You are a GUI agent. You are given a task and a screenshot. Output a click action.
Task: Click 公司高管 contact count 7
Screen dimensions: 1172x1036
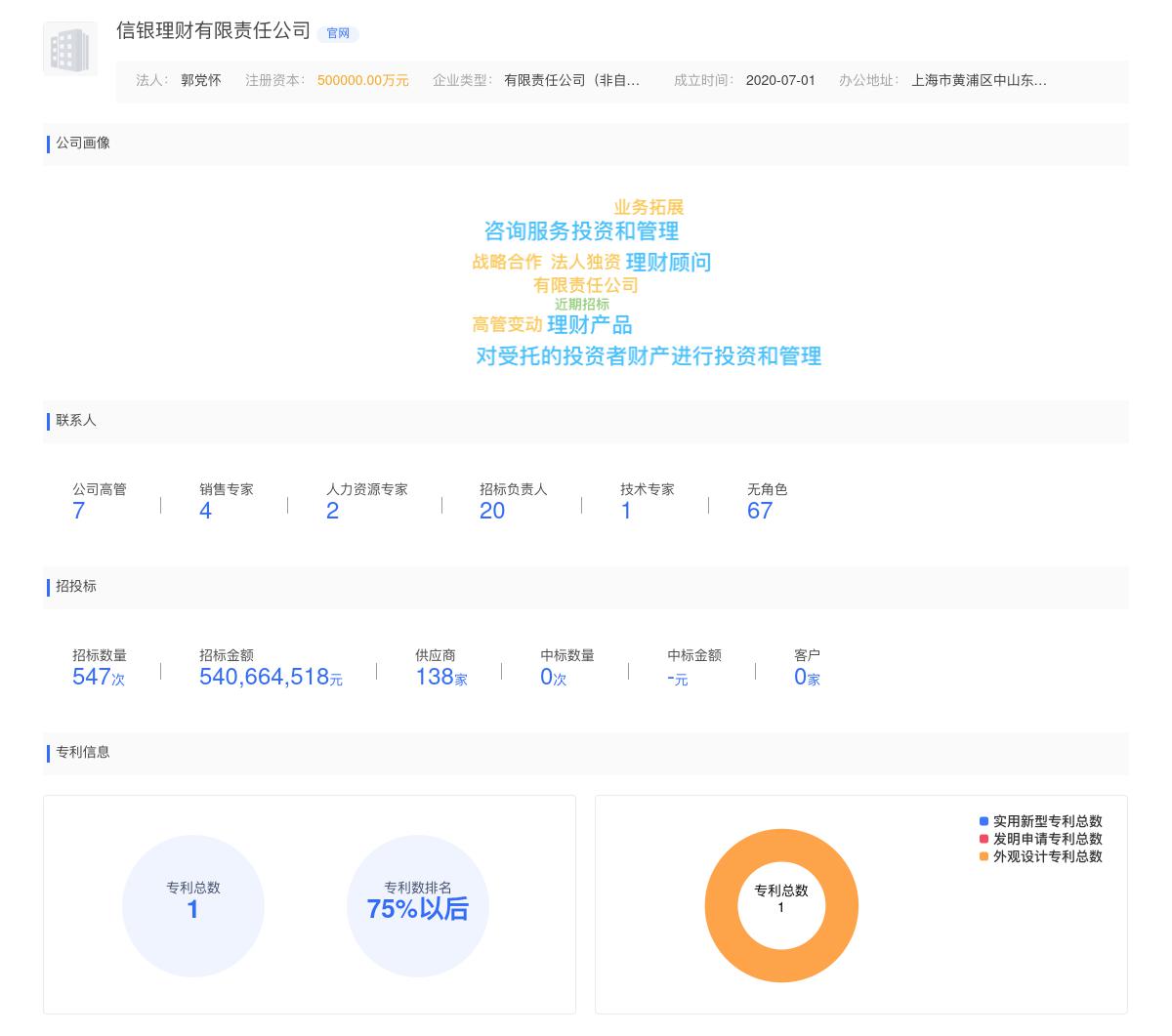78,511
